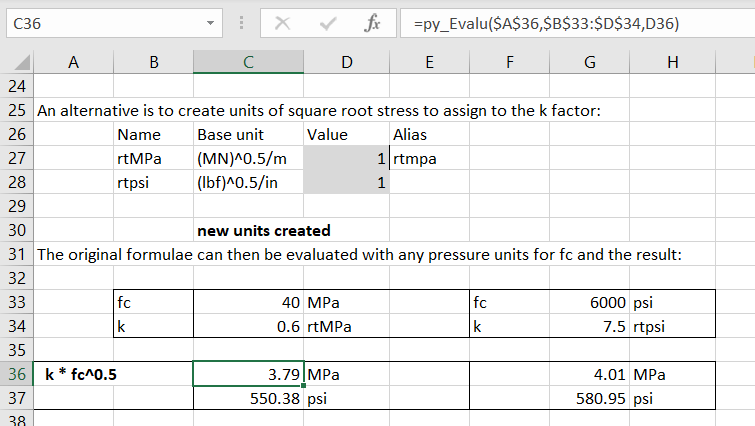Click the grey Value cell for rtMPa
This screenshot has height=426, width=755.
pyautogui.click(x=345, y=158)
